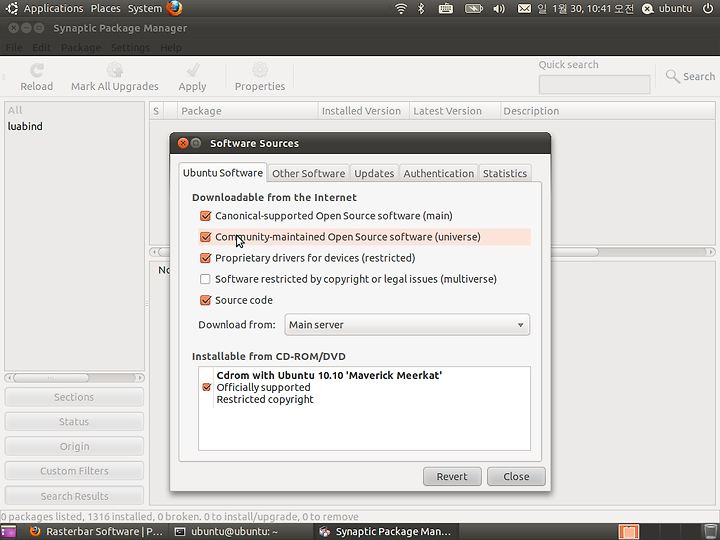The image size is (720, 540).
Task: Open the Download from server dropdown
Action: (407, 325)
